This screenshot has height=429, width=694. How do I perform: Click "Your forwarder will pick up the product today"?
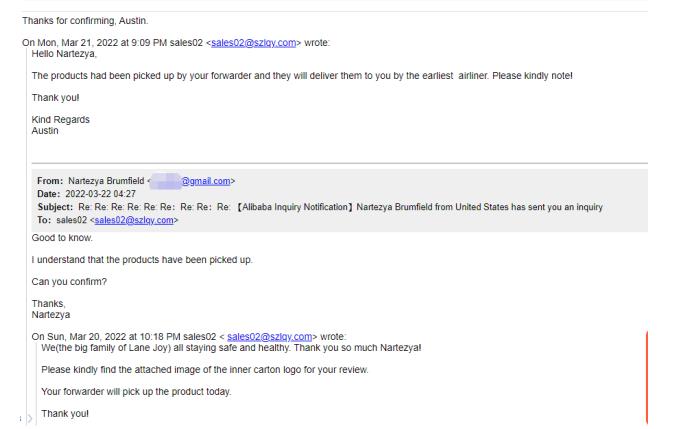[136, 392]
